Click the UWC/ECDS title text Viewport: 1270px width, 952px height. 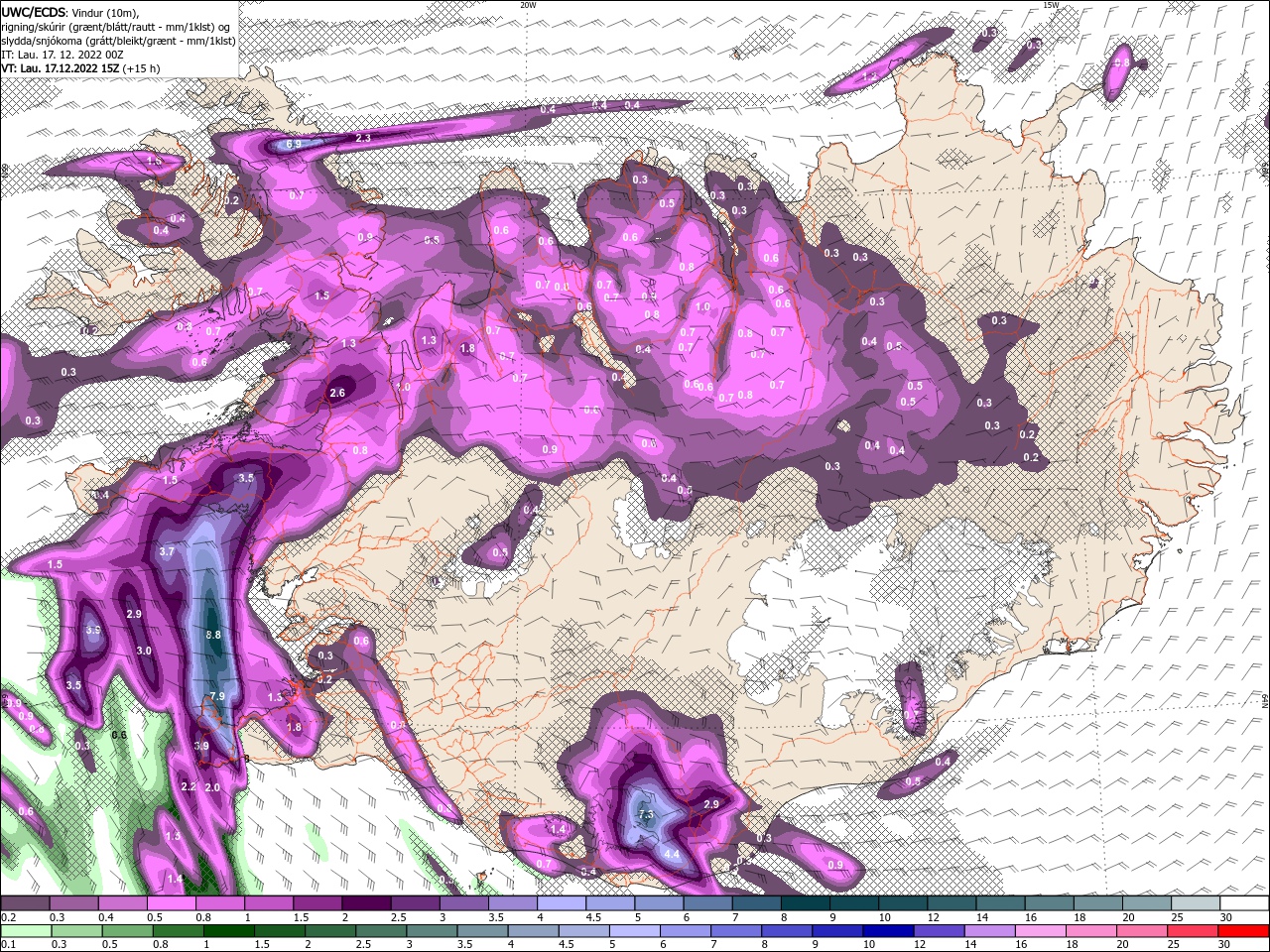(34, 12)
